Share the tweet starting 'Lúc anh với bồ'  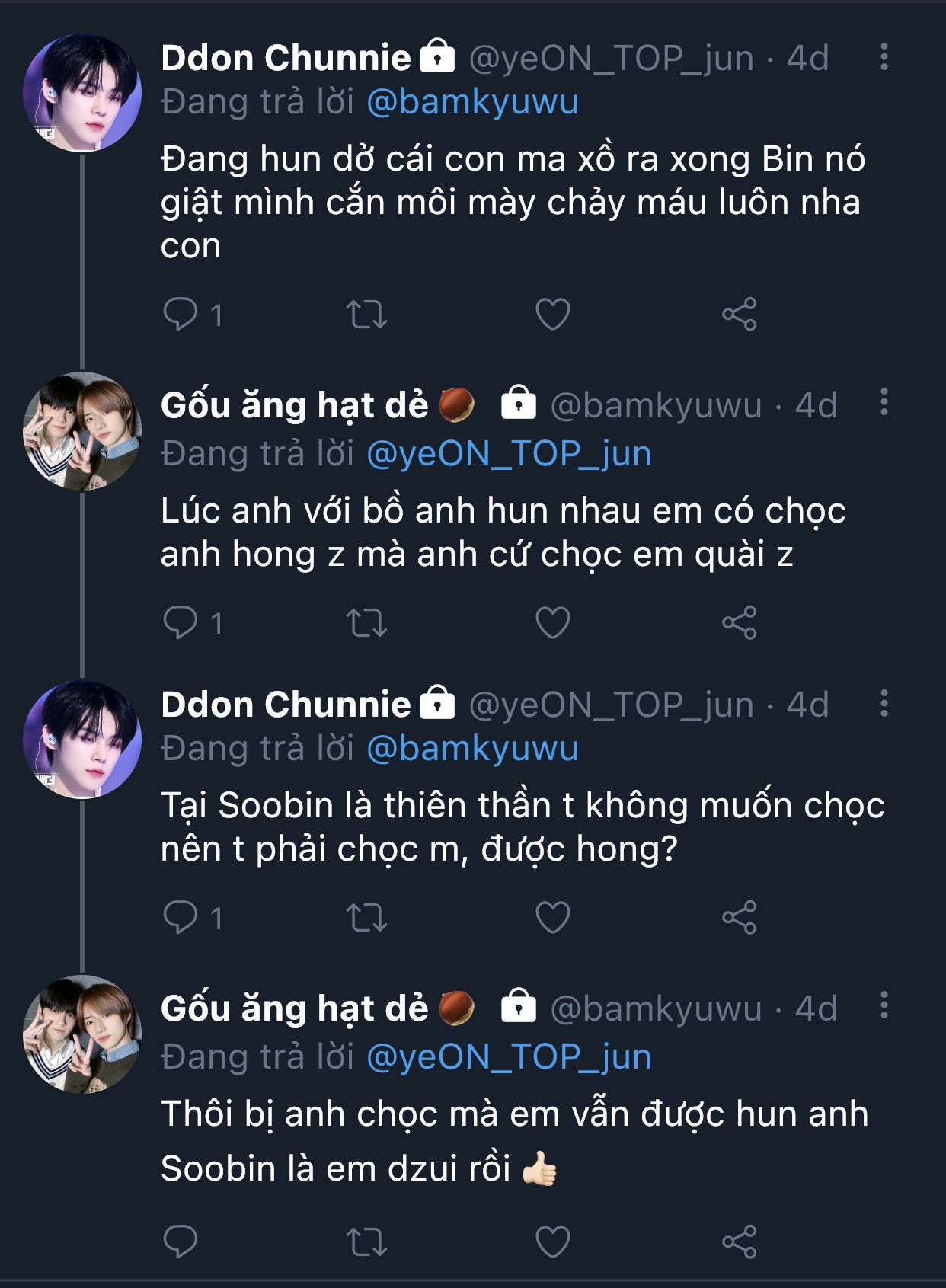739,622
